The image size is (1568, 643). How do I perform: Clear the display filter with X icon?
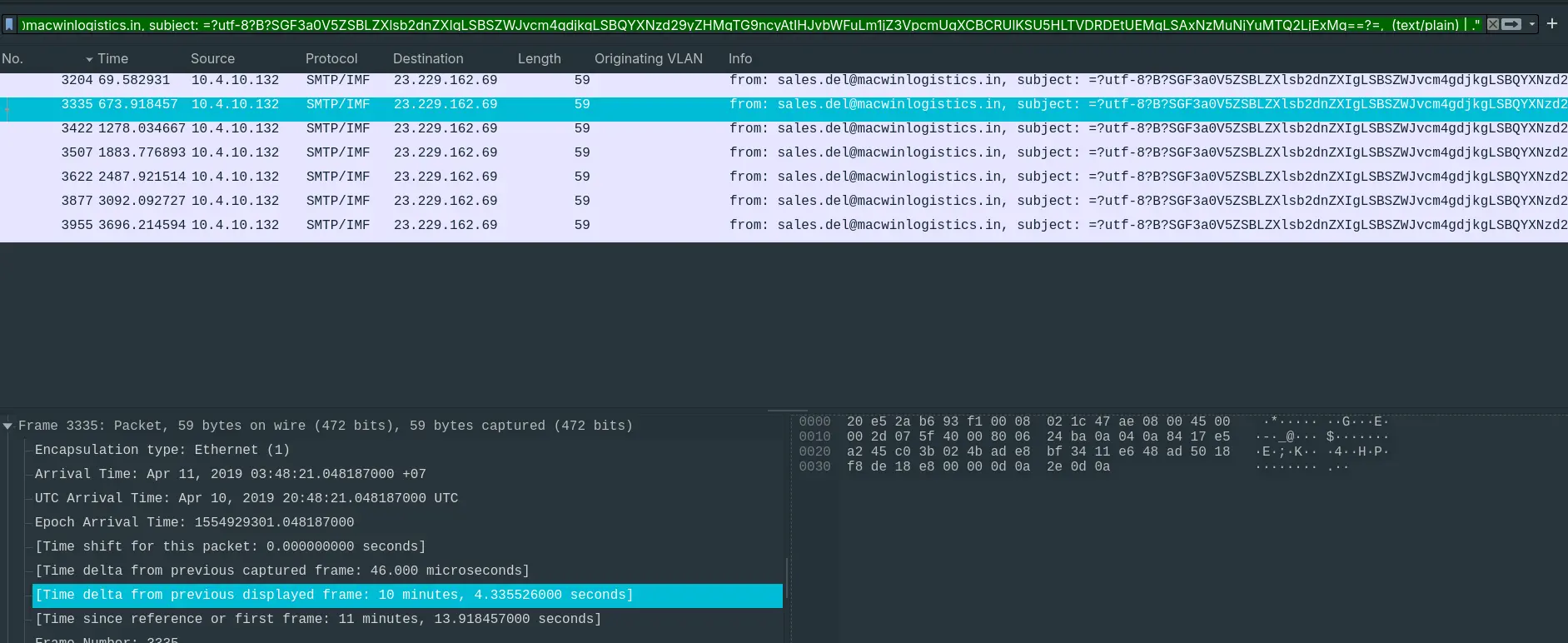[x=1493, y=24]
